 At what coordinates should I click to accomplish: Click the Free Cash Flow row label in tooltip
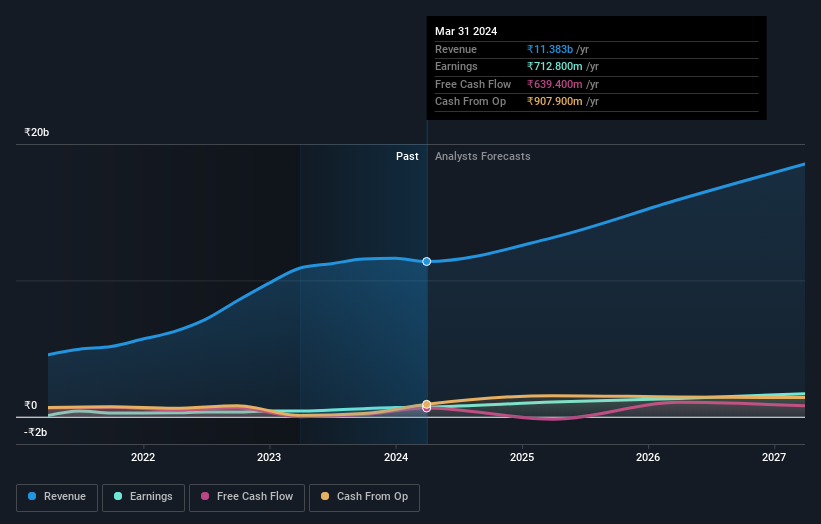tap(473, 84)
